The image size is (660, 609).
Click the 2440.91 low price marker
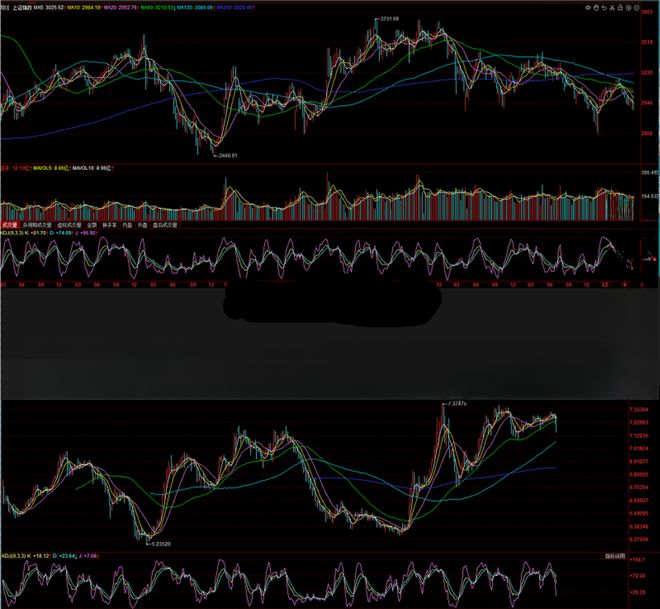tap(228, 155)
